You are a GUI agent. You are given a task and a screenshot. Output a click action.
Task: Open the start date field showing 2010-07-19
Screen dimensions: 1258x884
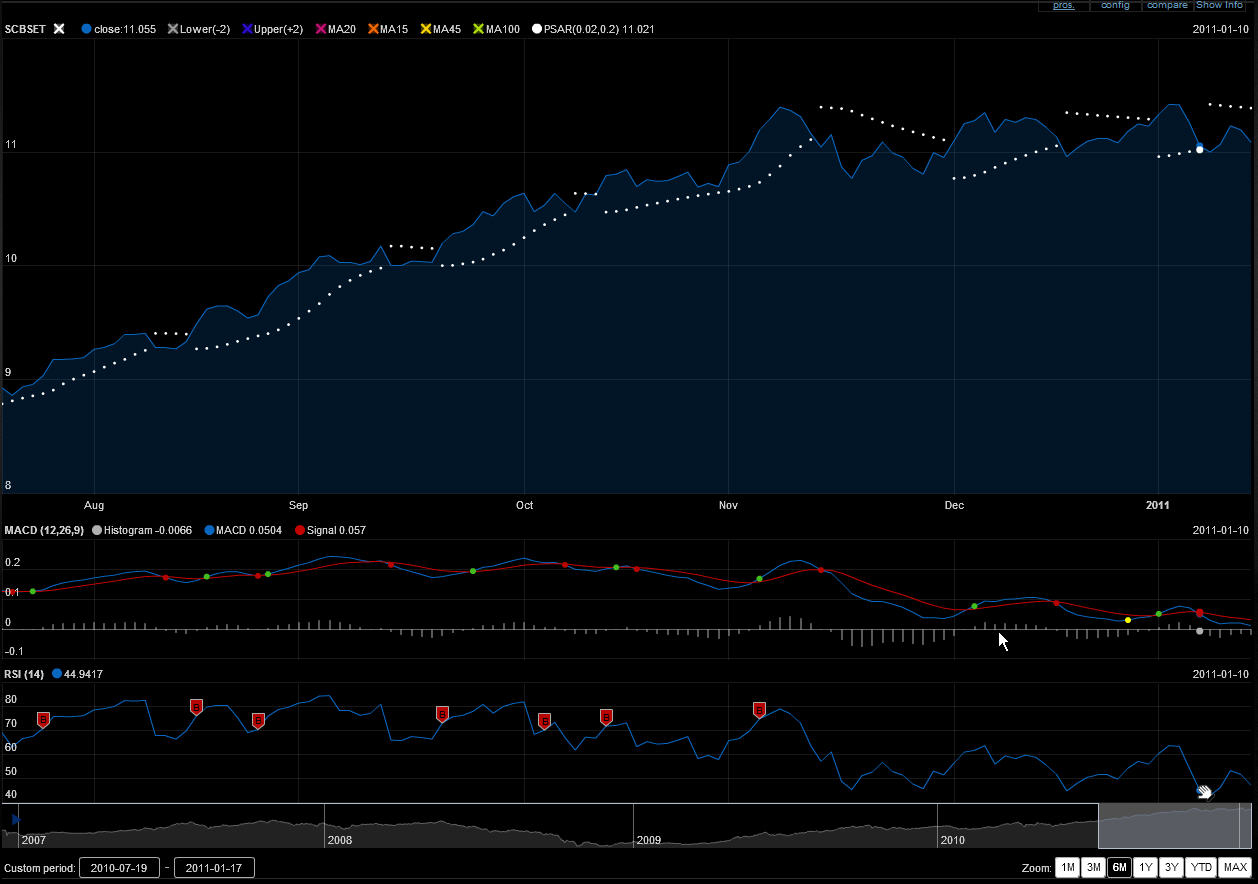120,867
